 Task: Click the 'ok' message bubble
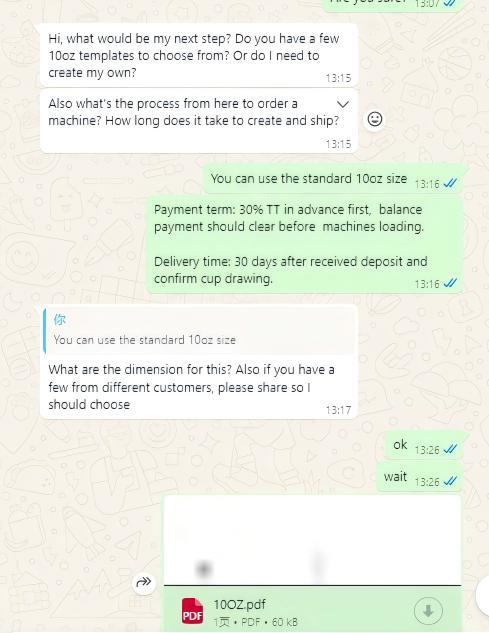coord(423,445)
